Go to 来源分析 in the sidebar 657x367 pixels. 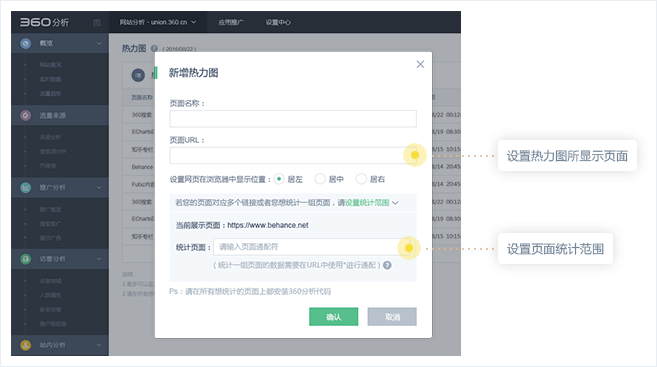tap(50, 137)
